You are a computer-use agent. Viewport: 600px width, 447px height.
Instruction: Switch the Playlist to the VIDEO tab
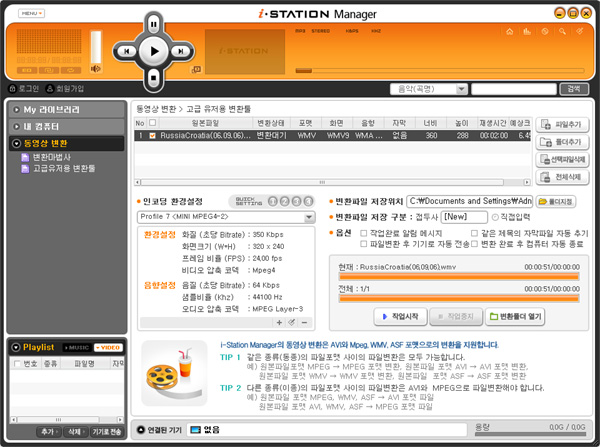108,347
